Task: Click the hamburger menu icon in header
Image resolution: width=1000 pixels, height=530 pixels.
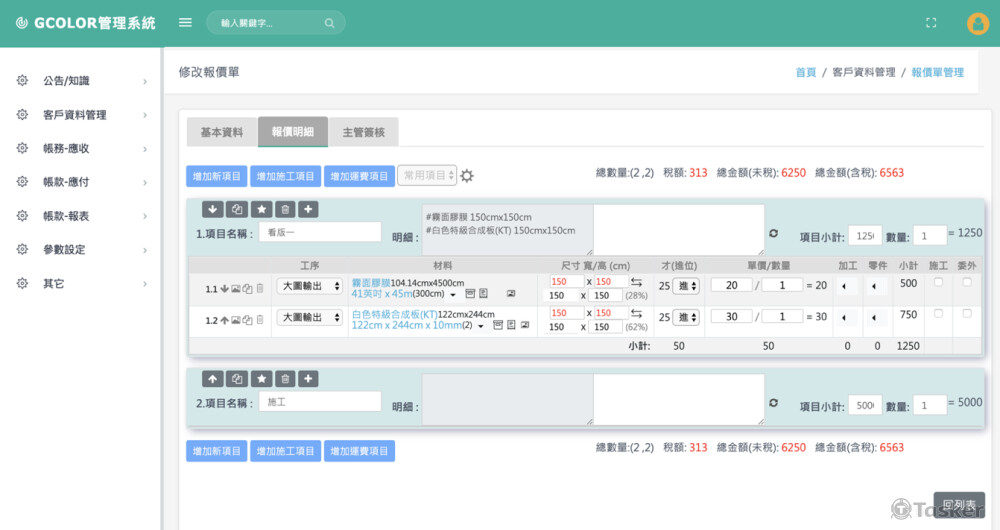Action: coord(185,22)
